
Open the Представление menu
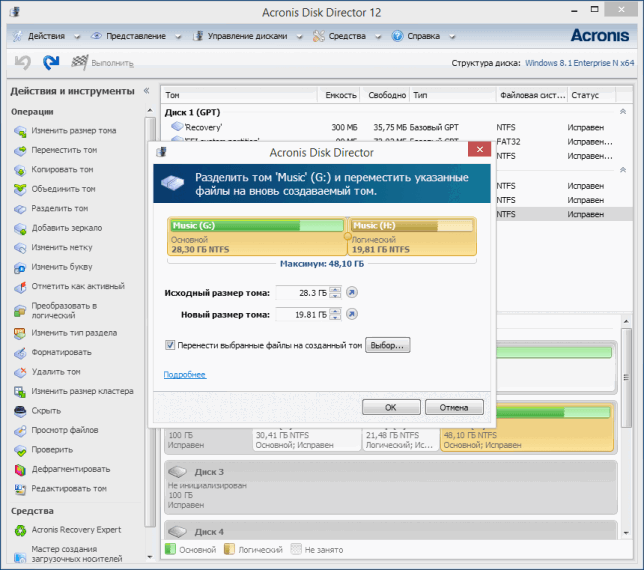[136, 36]
